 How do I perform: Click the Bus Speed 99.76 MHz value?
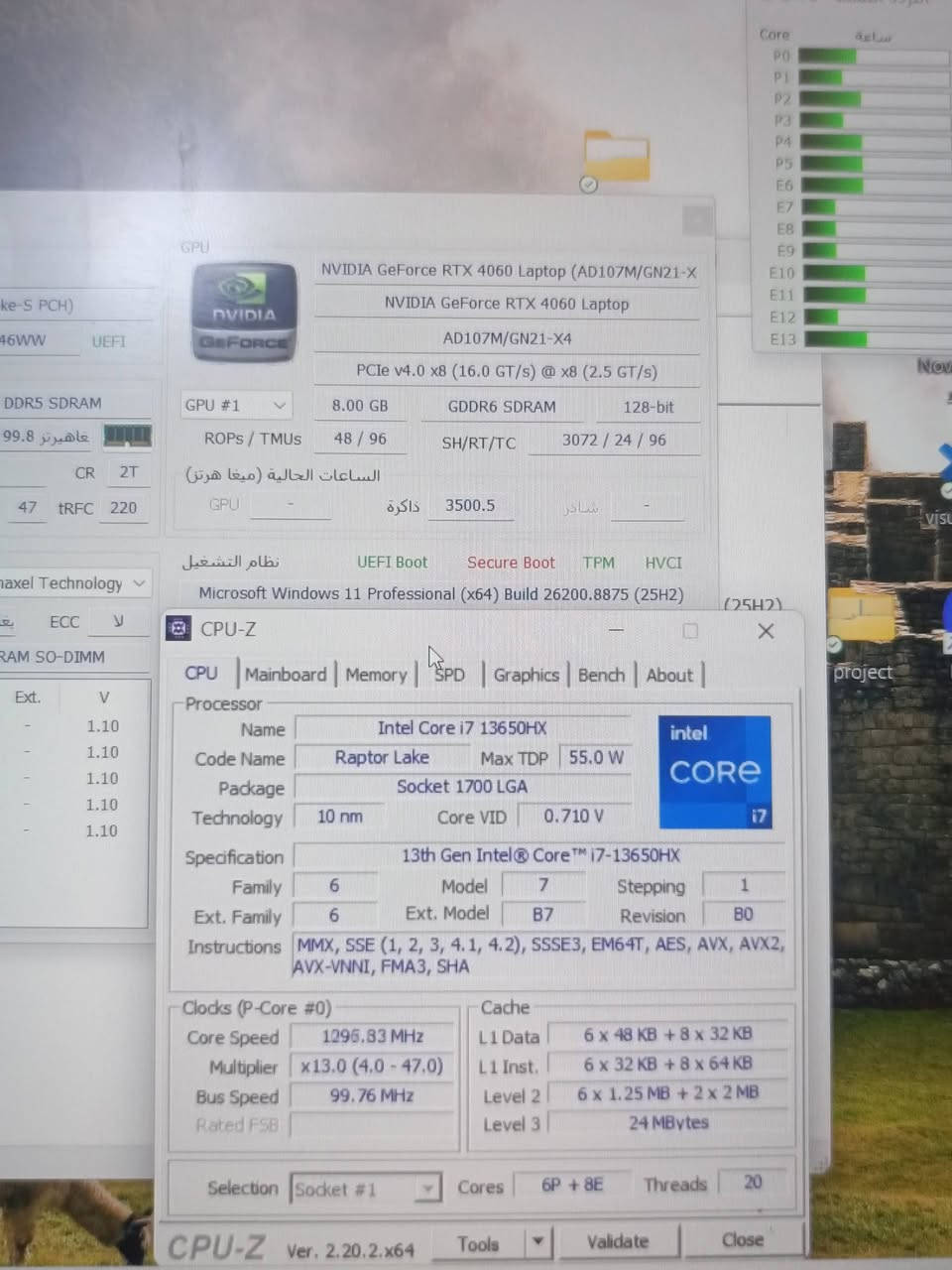(372, 1096)
